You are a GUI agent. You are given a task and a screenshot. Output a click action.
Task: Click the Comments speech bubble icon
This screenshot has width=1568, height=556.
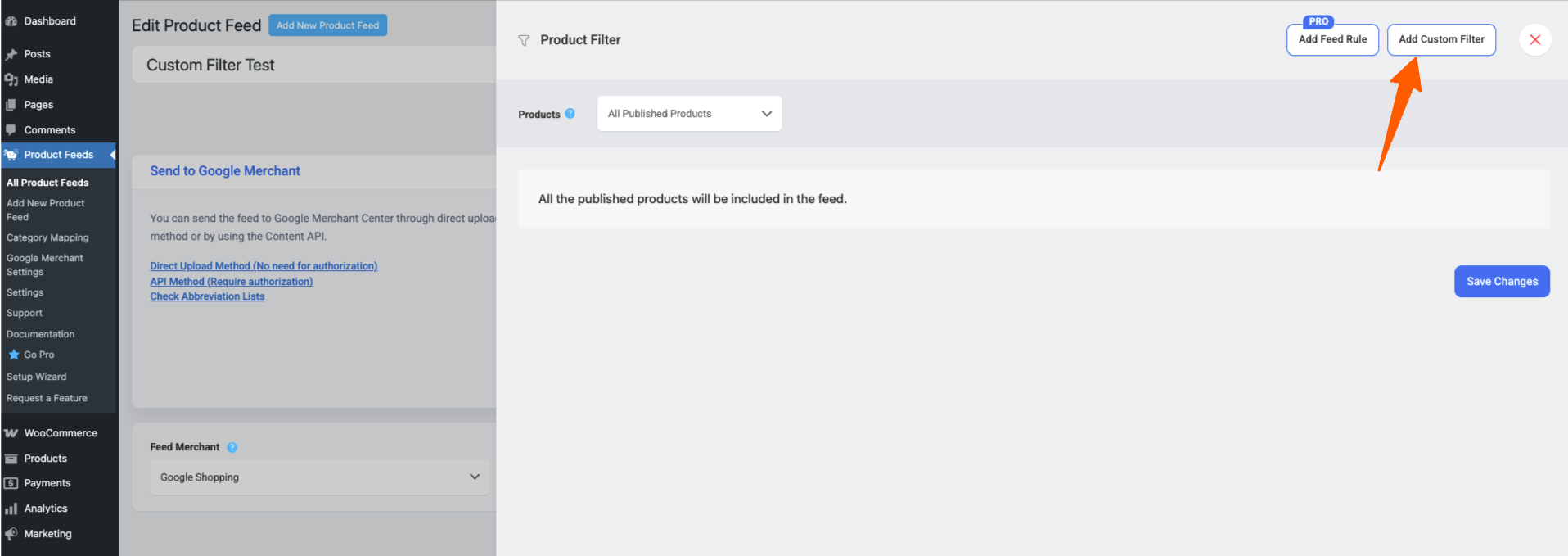[x=11, y=130]
